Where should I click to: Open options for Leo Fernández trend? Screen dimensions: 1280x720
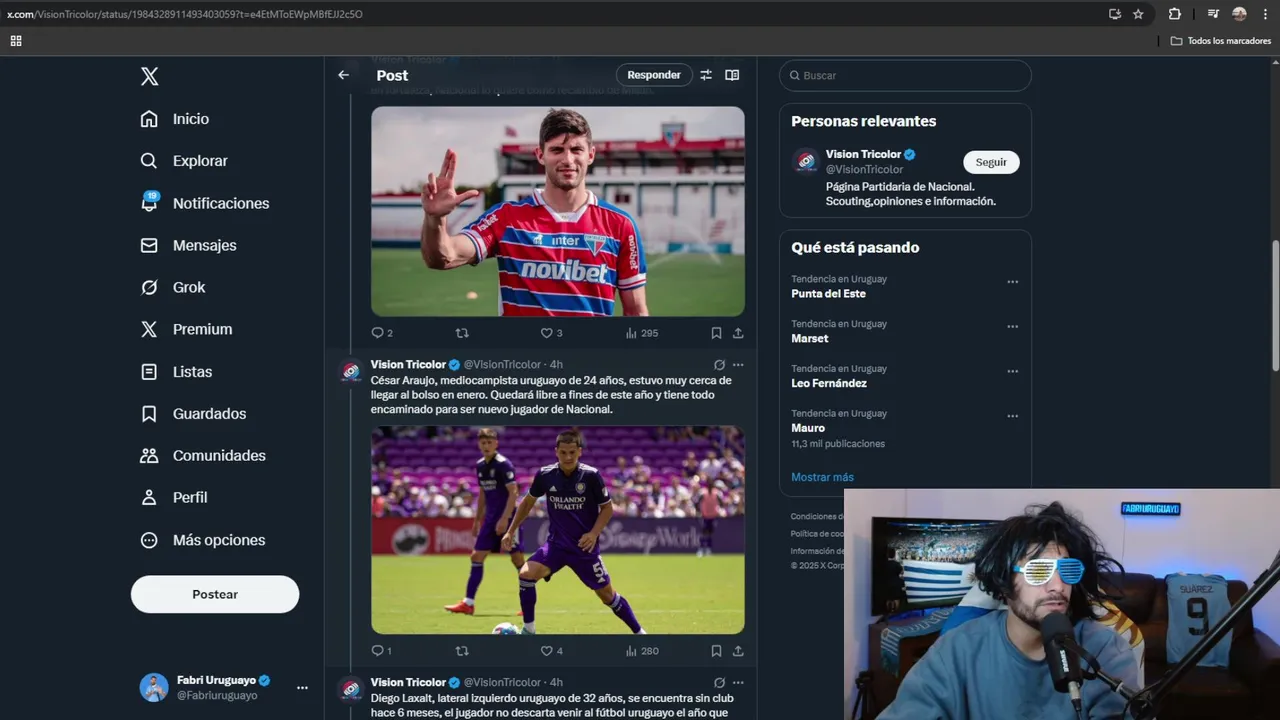pos(1012,372)
